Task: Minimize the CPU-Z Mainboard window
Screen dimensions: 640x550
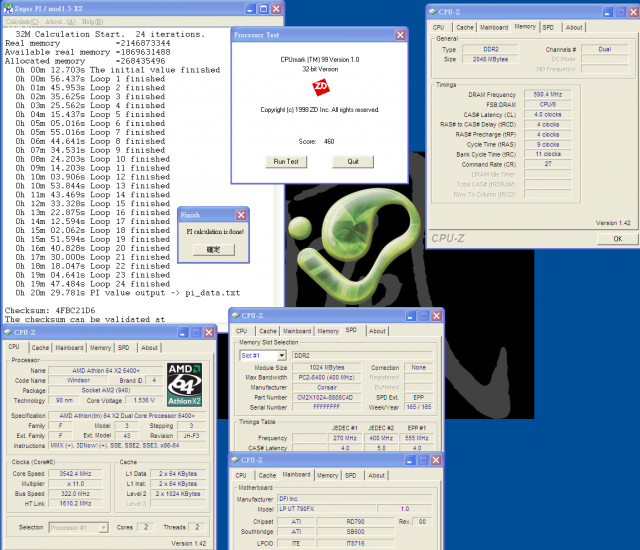Action: 410,460
